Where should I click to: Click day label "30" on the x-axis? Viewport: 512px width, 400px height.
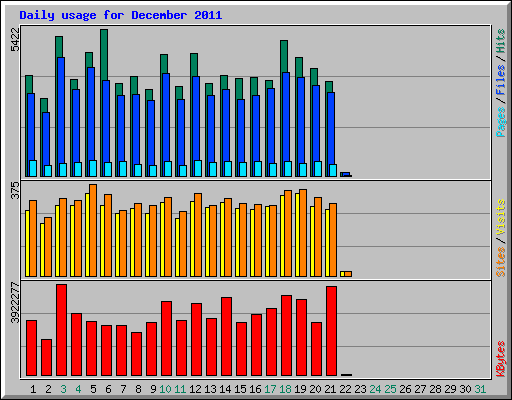tap(465, 389)
